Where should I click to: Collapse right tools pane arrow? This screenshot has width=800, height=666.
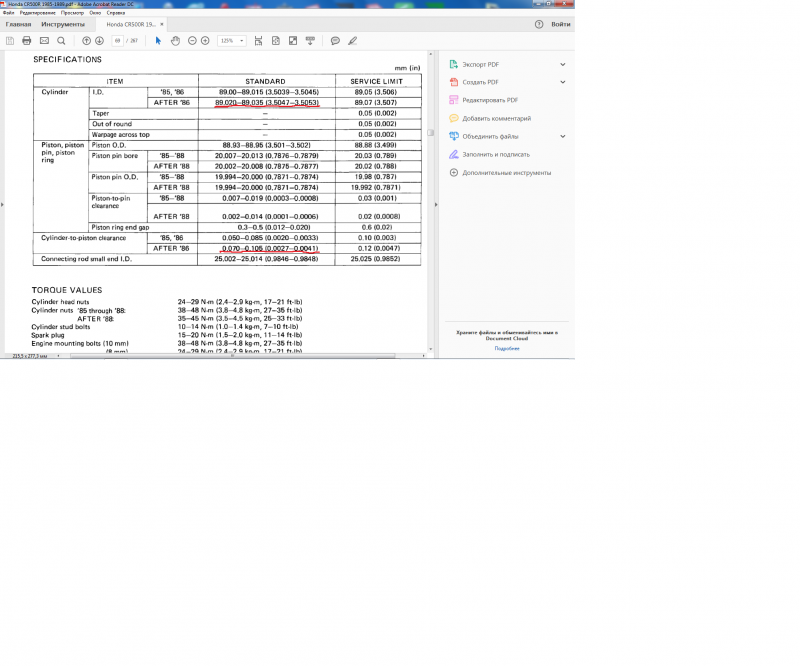(436, 205)
